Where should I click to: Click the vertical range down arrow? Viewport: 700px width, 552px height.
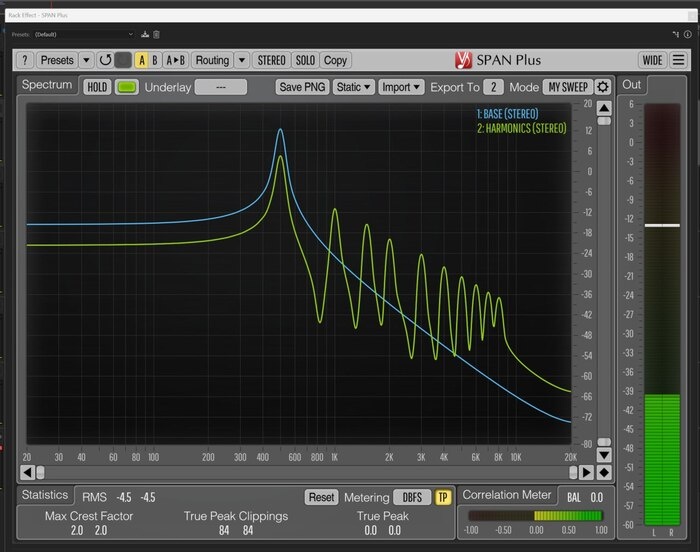pos(604,455)
